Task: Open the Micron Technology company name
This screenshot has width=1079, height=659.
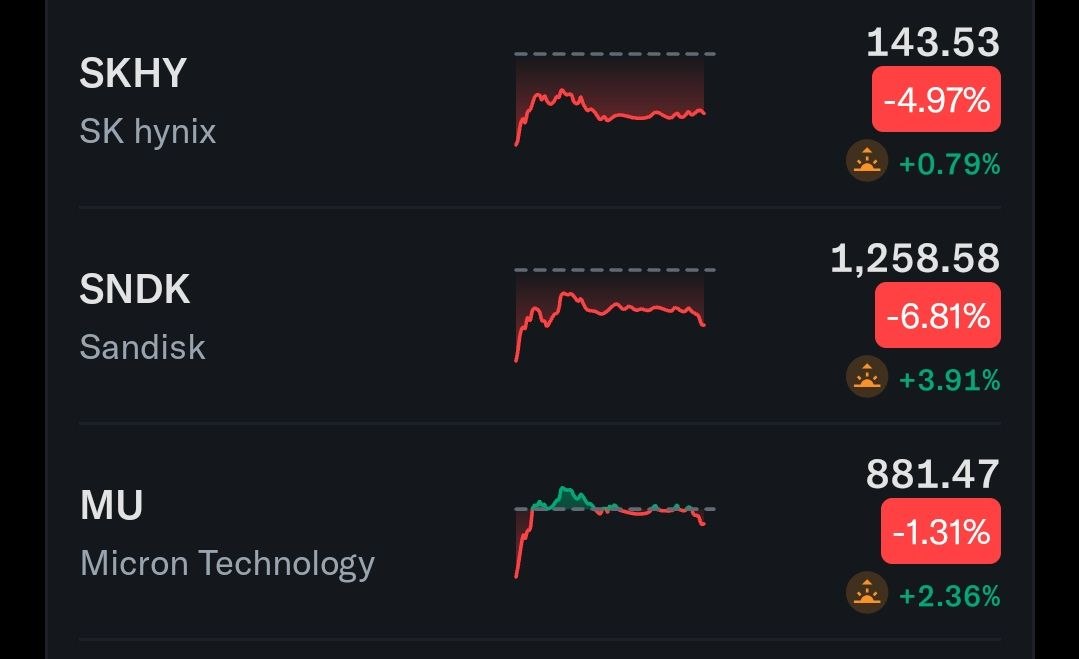Action: 227,564
